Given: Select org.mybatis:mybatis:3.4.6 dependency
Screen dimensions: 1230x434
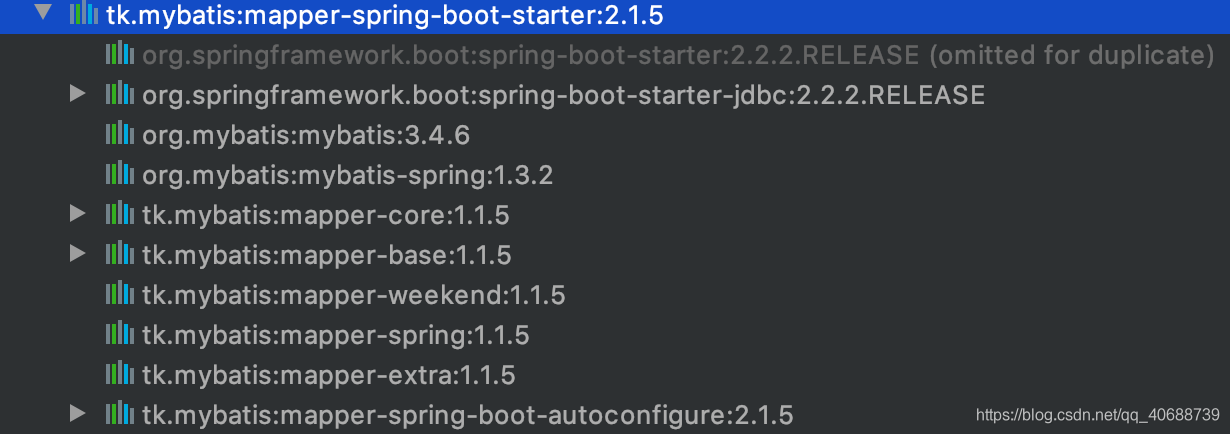Looking at the screenshot, I should (306, 135).
